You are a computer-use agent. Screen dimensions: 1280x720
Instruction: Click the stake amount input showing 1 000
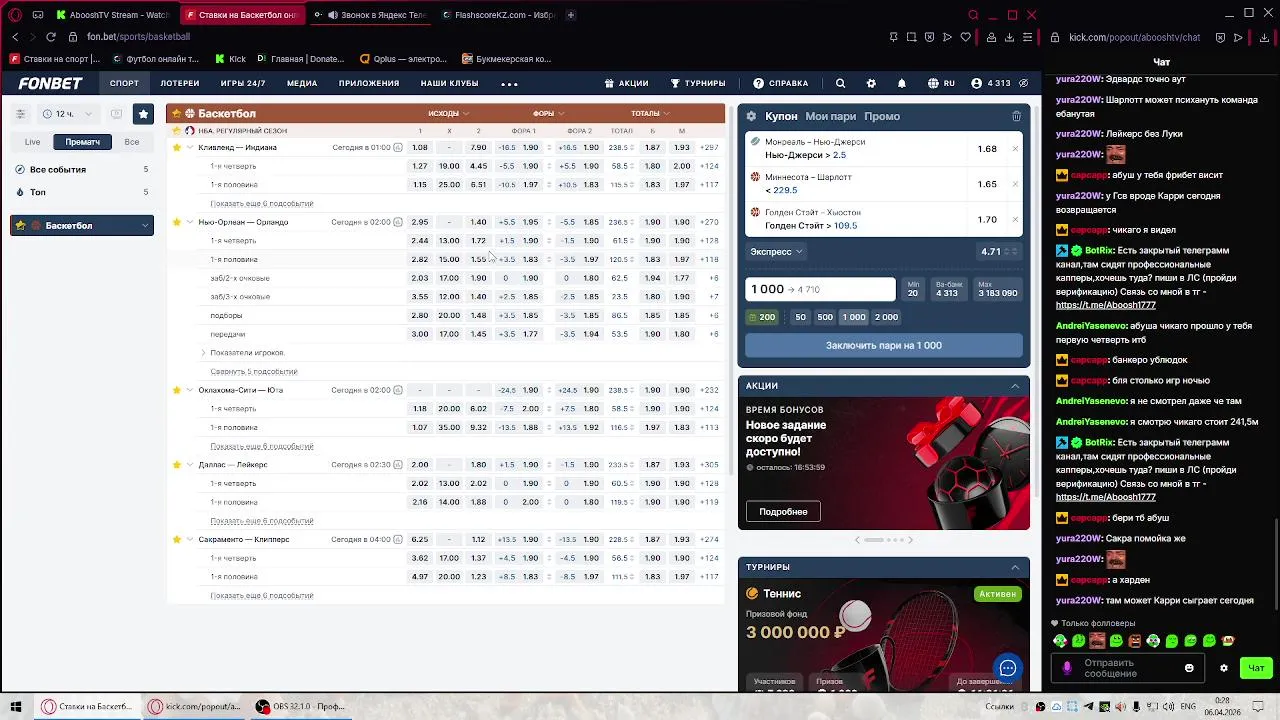[820, 289]
